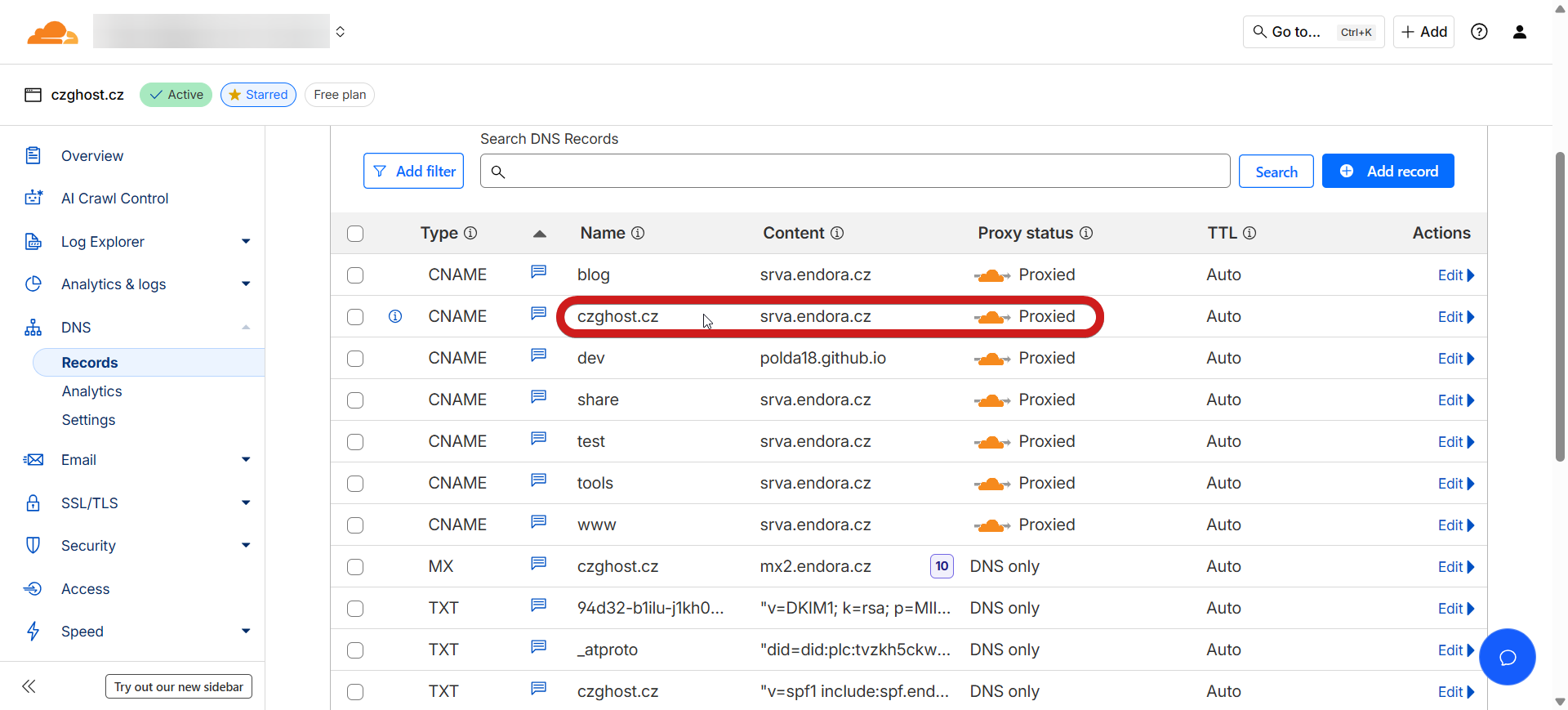The height and width of the screenshot is (710, 1568).
Task: Open the account switcher dropdown arrows
Action: pos(341,32)
